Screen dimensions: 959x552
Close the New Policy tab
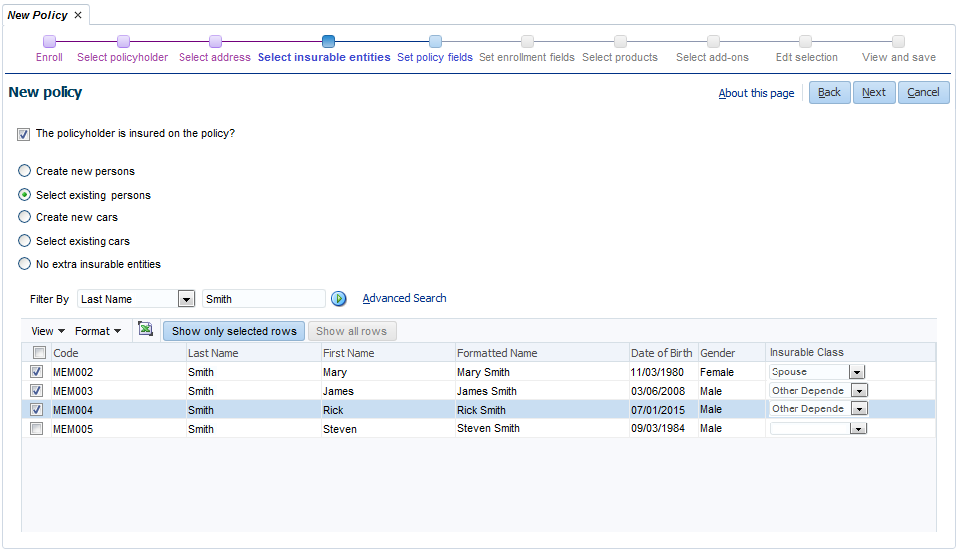(78, 15)
